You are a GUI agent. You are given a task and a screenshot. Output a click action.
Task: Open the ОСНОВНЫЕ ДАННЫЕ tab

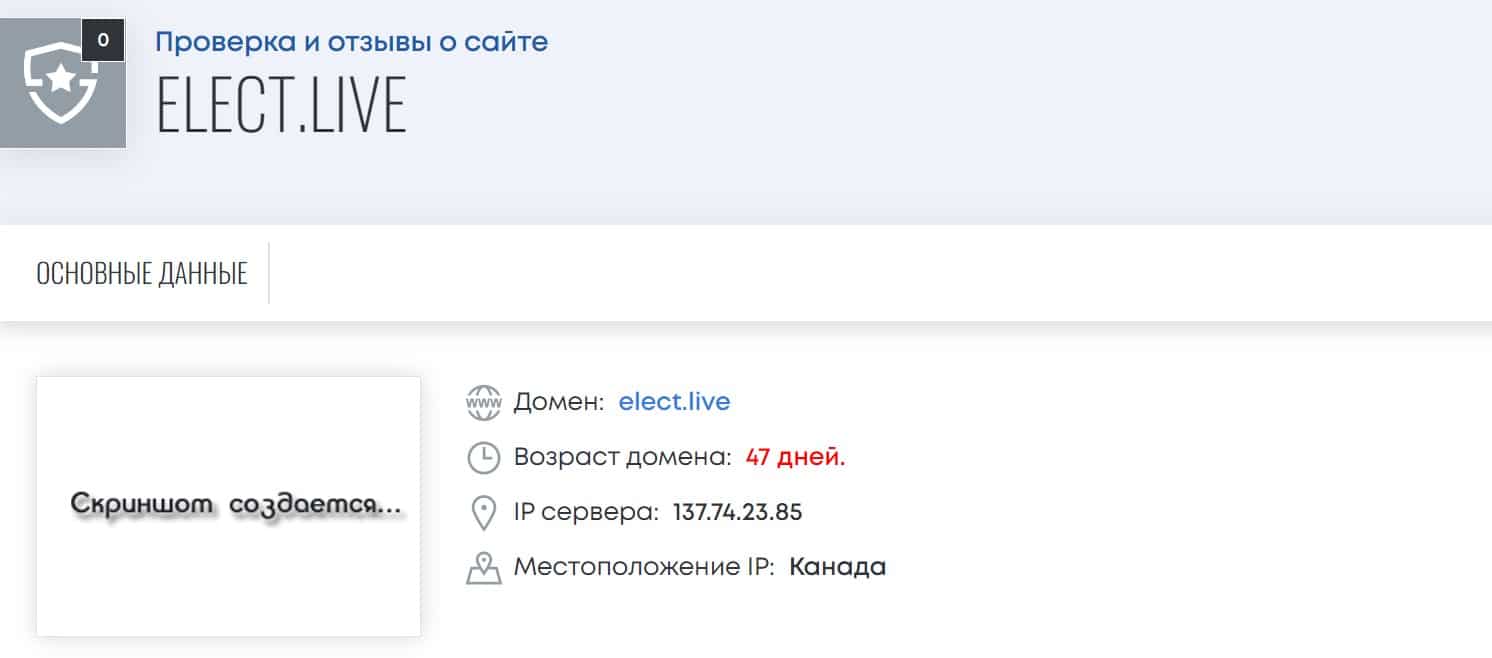(x=142, y=273)
